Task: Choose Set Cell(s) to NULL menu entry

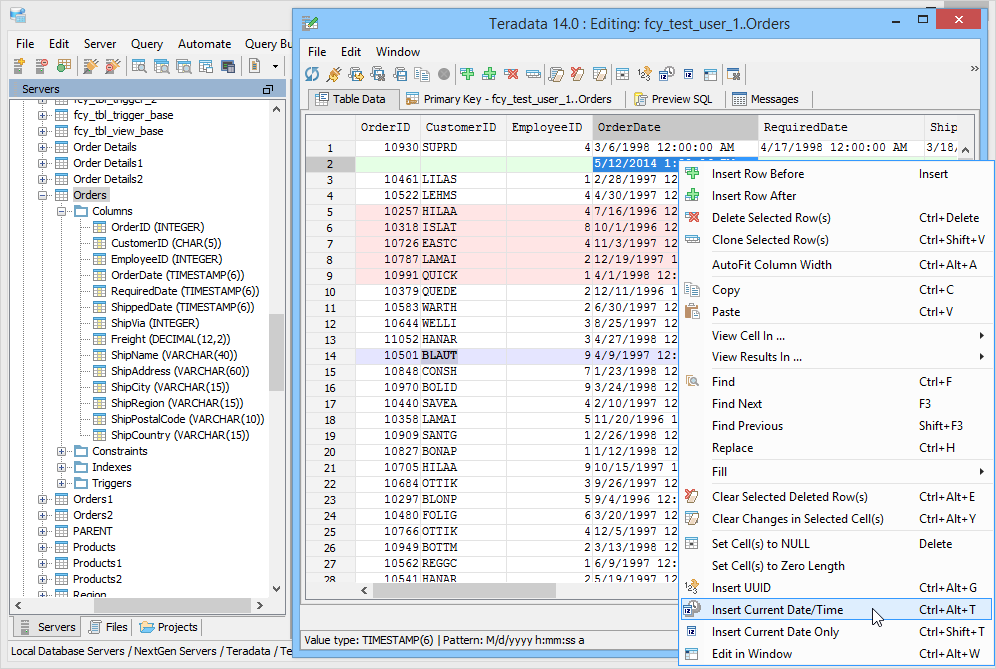Action: coord(836,544)
